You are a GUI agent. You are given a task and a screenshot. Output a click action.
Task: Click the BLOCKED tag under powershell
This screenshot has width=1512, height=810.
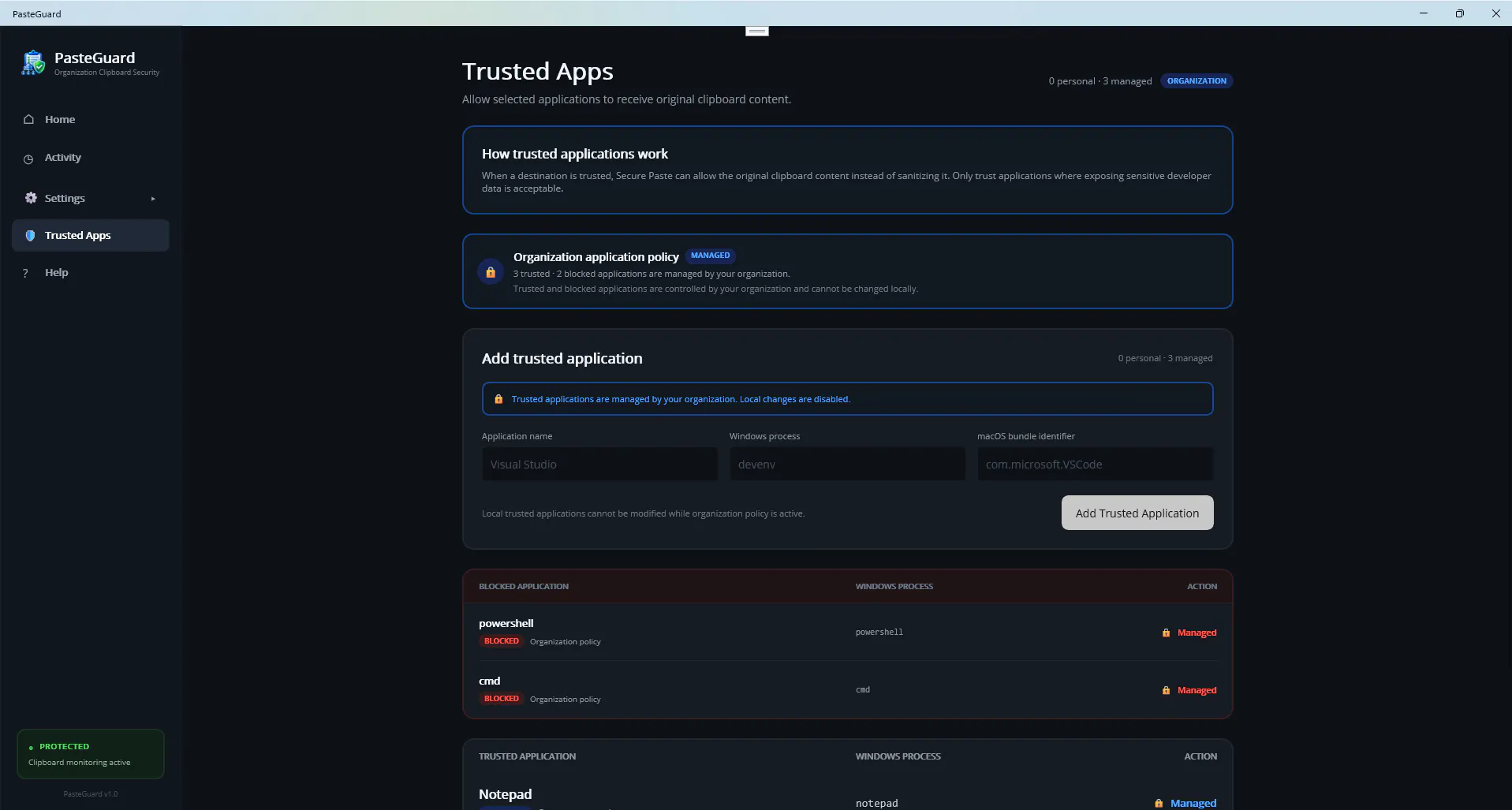coord(502,641)
